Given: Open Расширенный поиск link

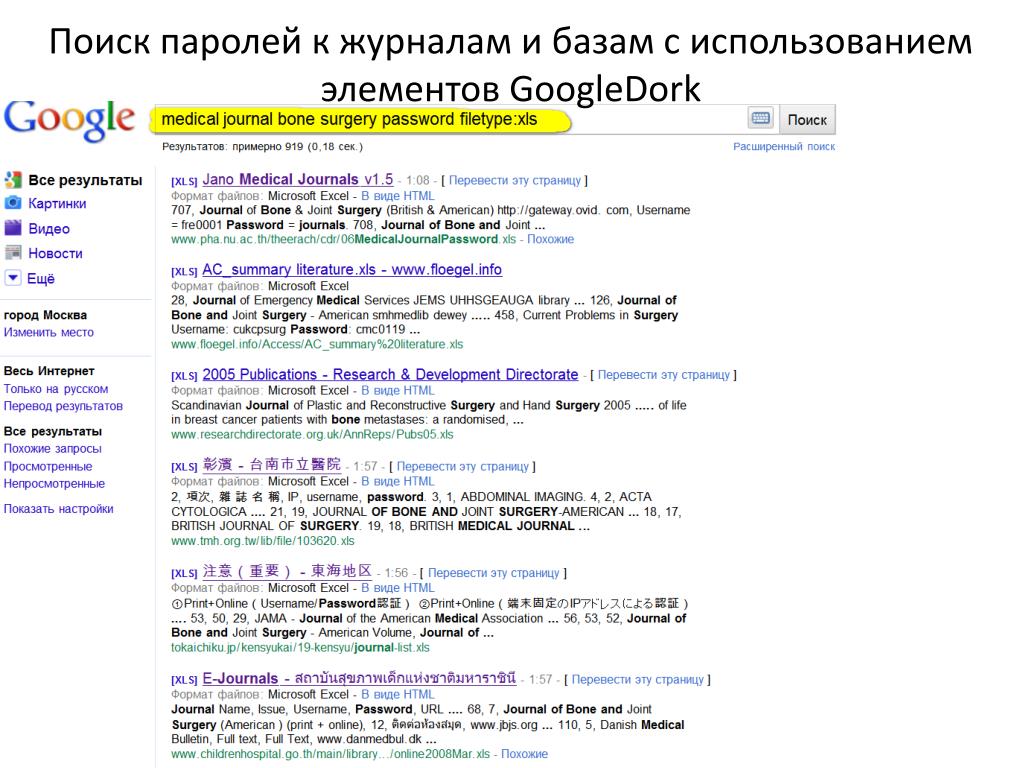Looking at the screenshot, I should (784, 146).
